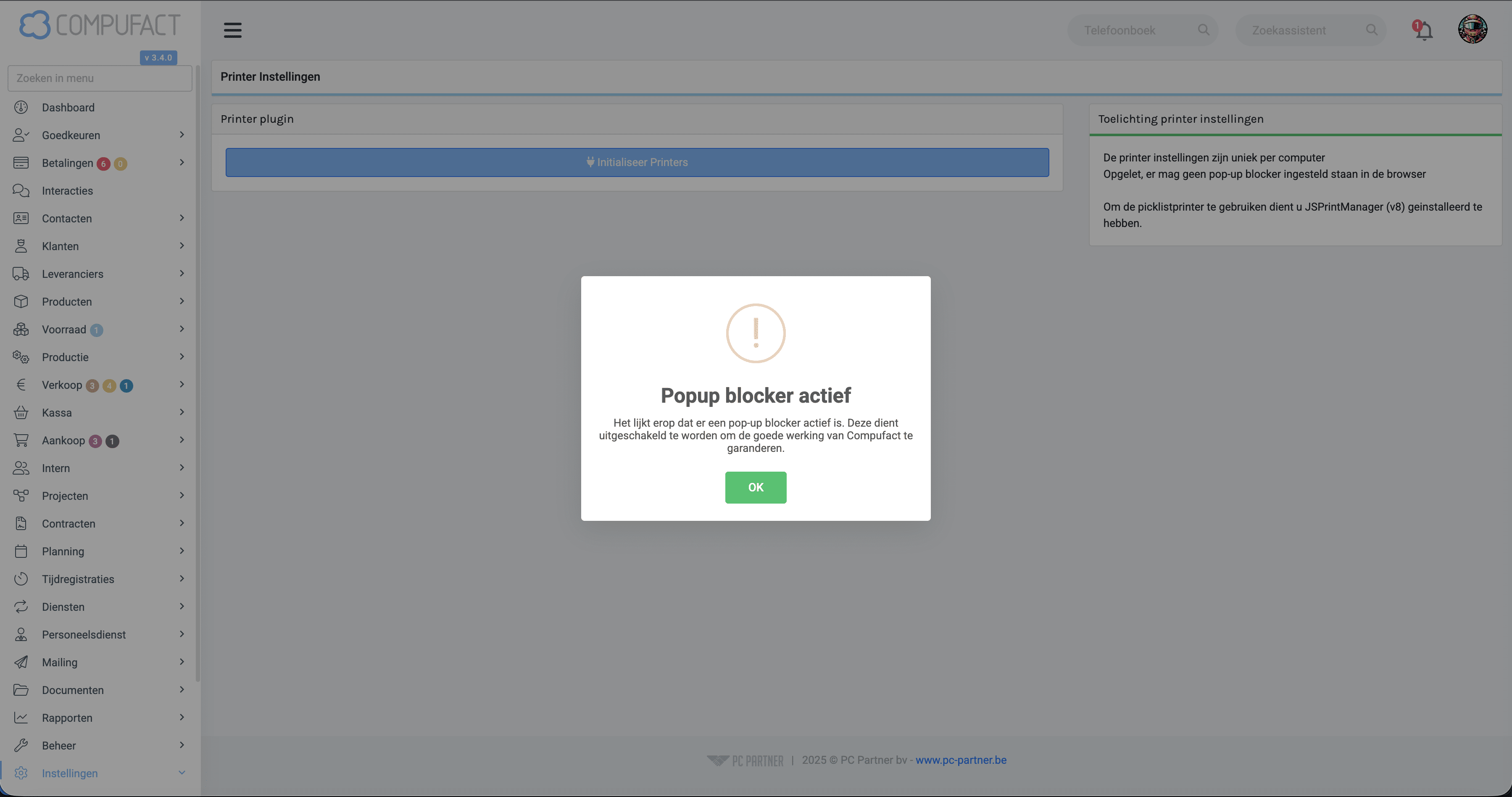
Task: Expand the Goedkeuren menu chevron
Action: coord(182,135)
